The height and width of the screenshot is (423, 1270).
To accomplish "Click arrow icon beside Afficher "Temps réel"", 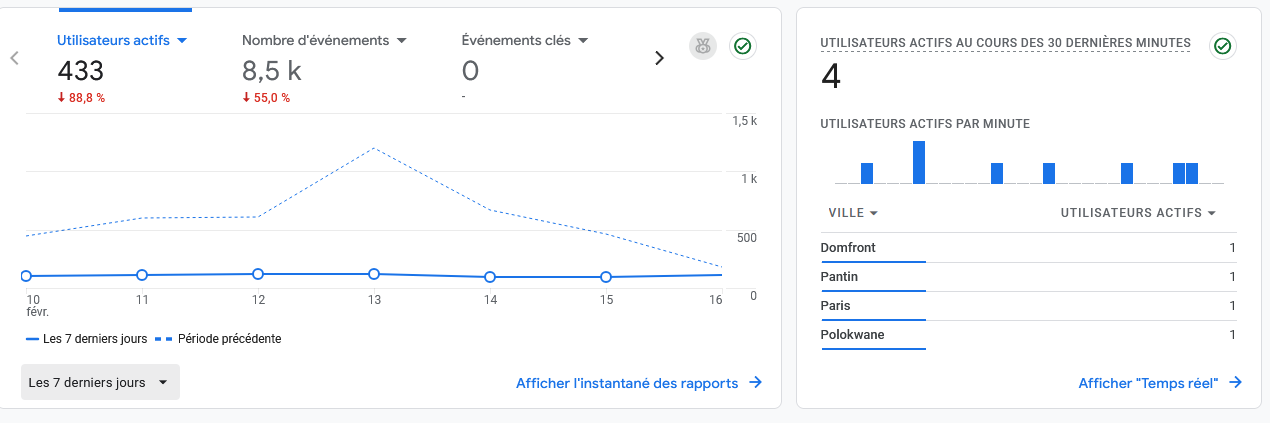I will 1236,383.
